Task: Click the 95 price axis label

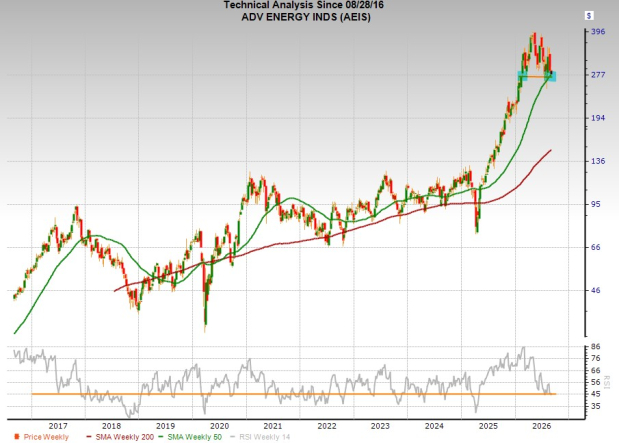Action: (x=596, y=204)
